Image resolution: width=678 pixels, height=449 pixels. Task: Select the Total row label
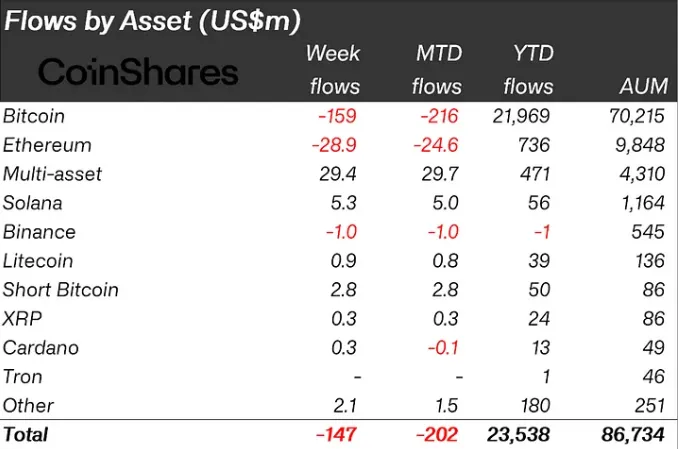click(26, 435)
